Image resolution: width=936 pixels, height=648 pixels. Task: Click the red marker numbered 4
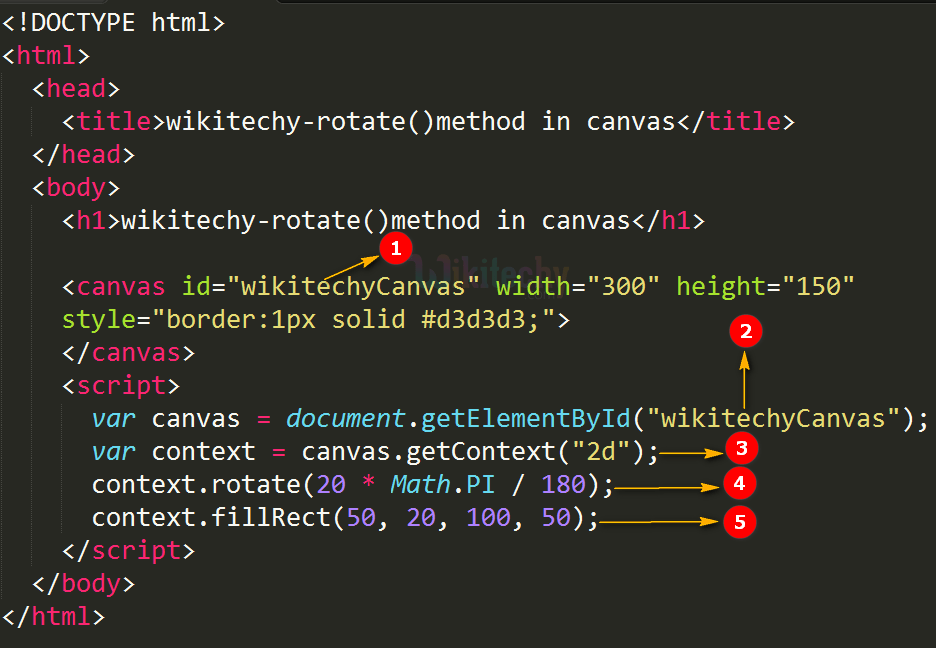point(740,484)
